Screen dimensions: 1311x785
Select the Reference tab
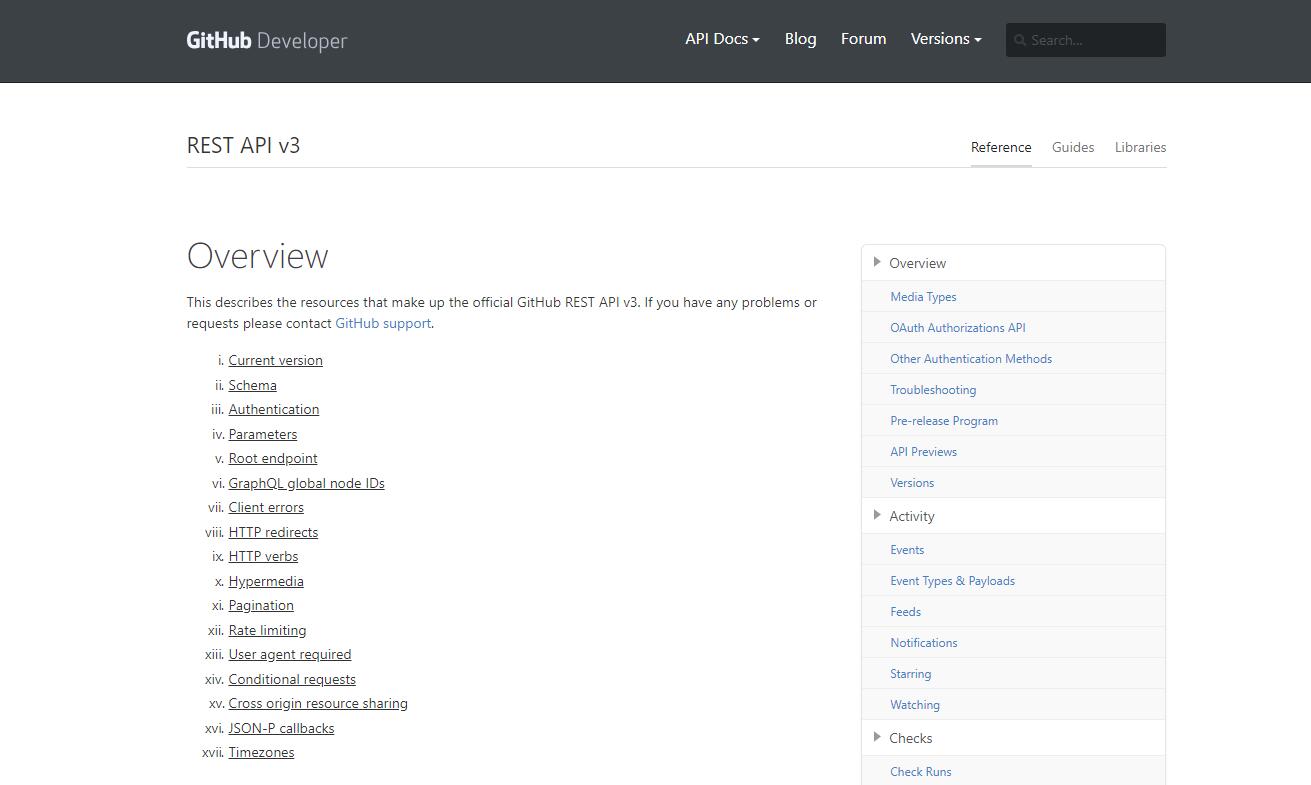click(1000, 147)
